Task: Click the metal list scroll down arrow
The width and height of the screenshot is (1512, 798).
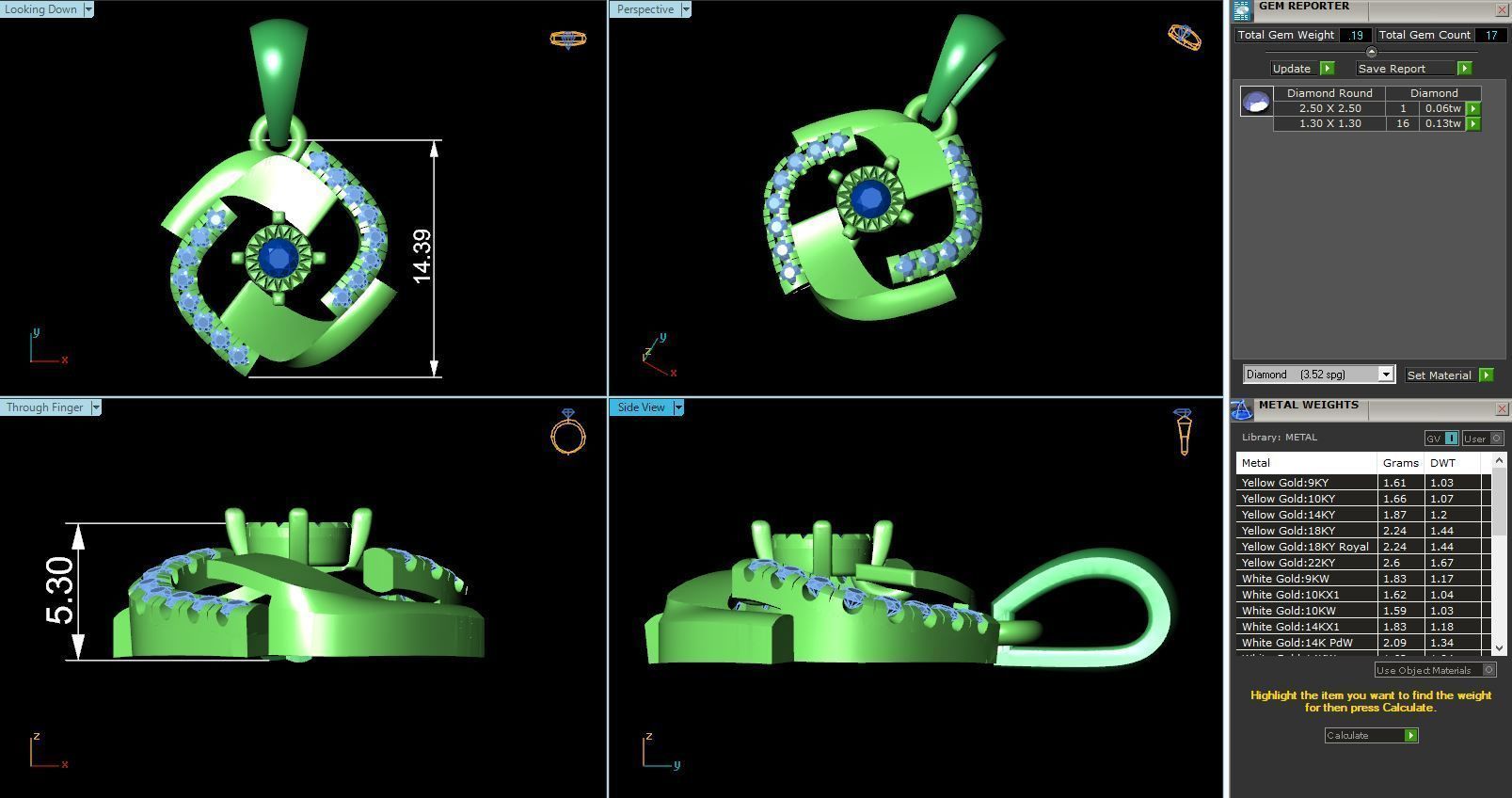Action: (x=1500, y=647)
